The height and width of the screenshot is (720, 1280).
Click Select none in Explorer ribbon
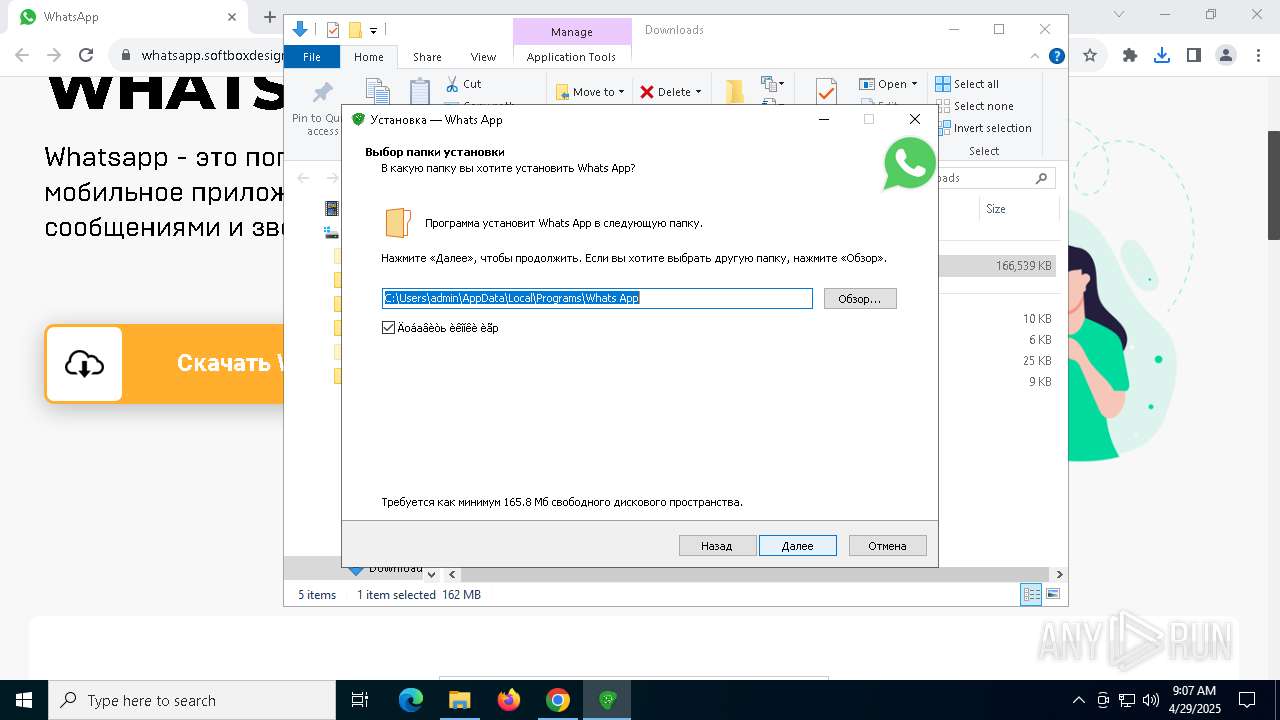[x=974, y=106]
